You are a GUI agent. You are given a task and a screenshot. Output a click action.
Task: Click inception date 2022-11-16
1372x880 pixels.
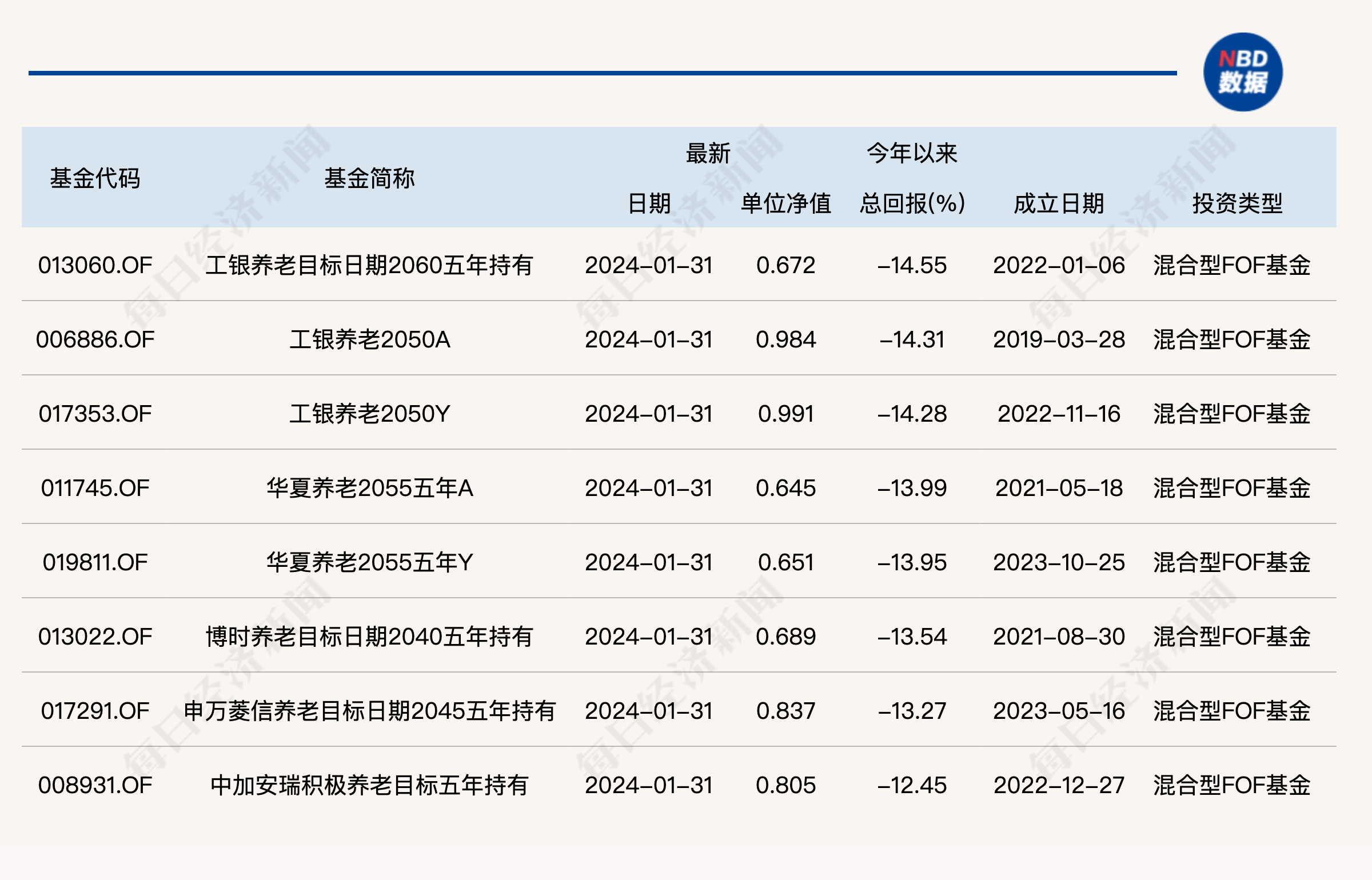tap(1059, 414)
